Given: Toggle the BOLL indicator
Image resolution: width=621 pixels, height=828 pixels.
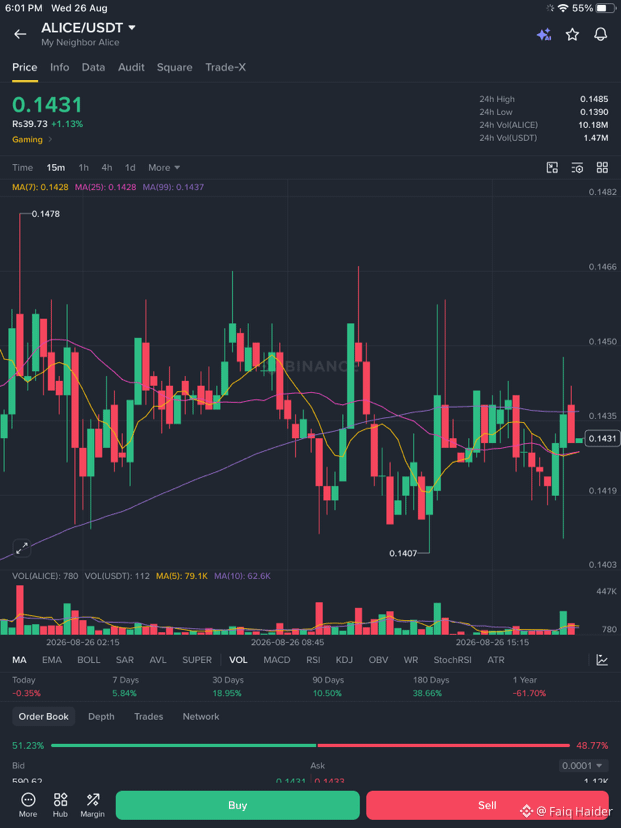Looking at the screenshot, I should pos(89,660).
